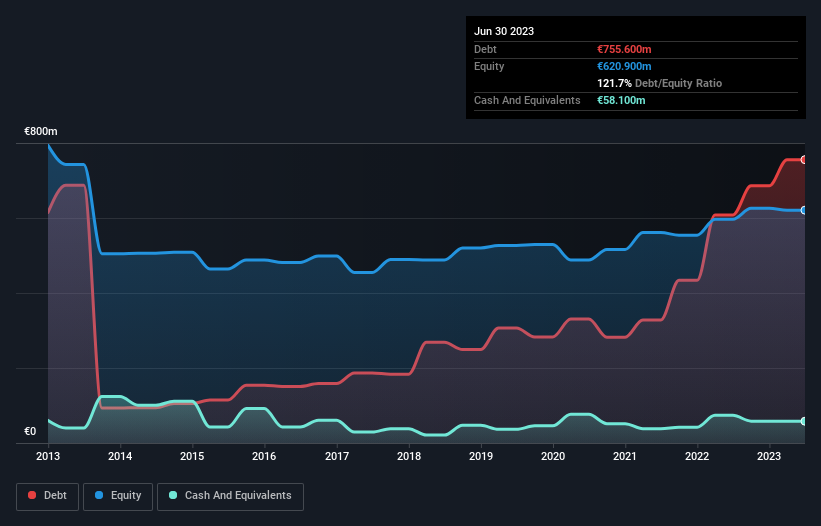Click the teal Cash endpoint marker

coord(804,421)
